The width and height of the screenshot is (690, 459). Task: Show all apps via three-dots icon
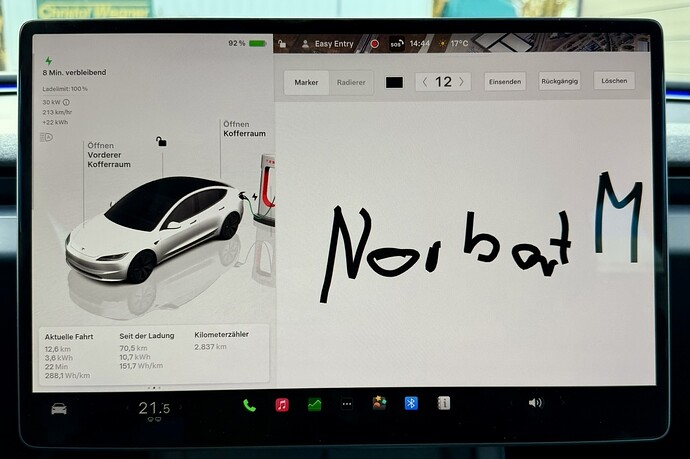tap(347, 404)
